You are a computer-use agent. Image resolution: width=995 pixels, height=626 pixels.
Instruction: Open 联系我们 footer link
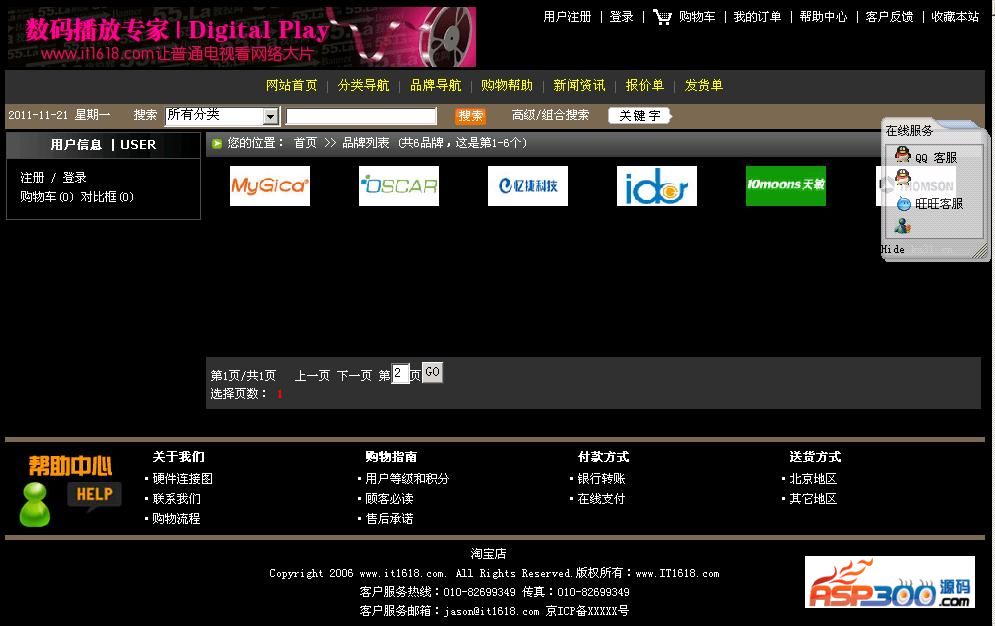(x=176, y=499)
